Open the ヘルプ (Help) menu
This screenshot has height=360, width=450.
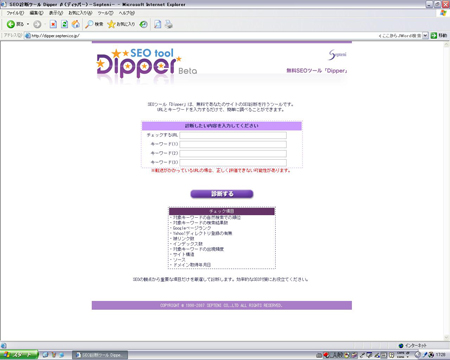[x=127, y=13]
